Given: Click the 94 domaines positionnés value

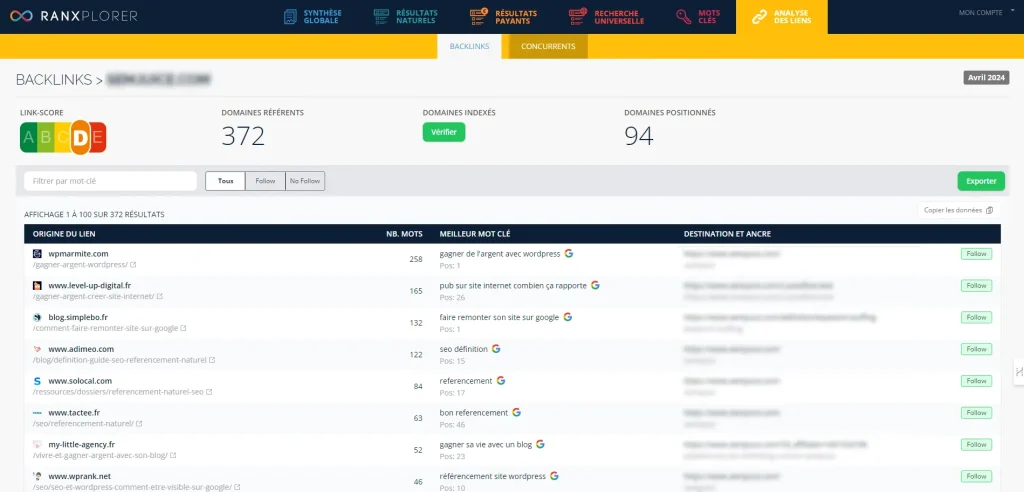Looking at the screenshot, I should point(639,136).
